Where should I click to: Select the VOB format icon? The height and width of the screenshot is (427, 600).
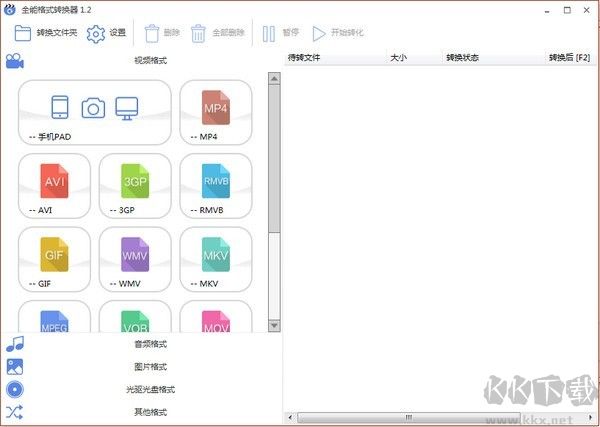pos(135,321)
